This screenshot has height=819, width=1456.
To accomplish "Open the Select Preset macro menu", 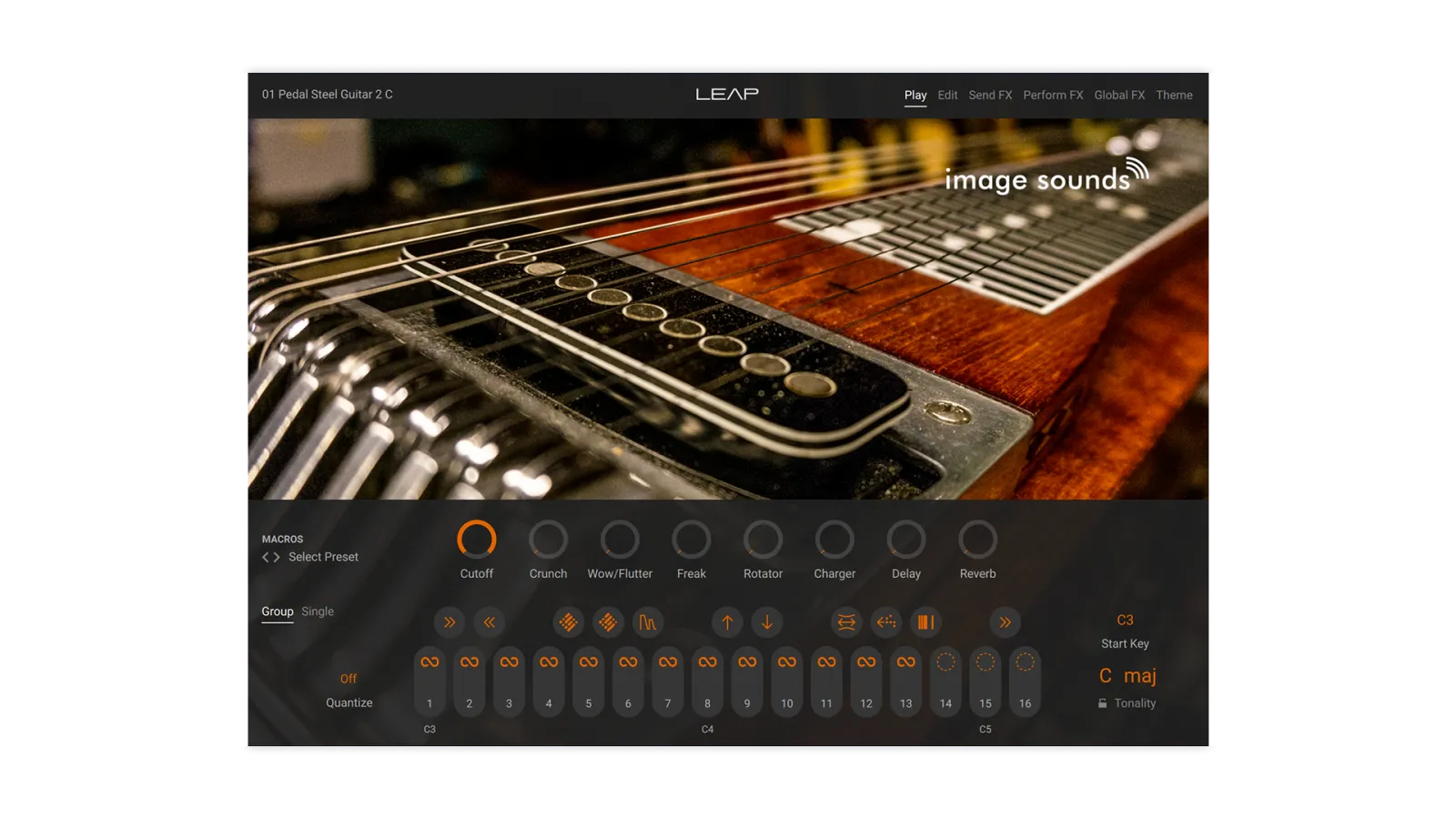I will 323,557.
